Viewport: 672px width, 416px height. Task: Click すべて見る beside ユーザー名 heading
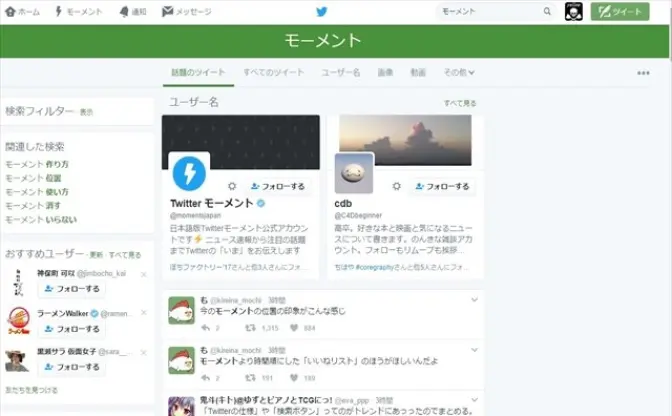[x=460, y=103]
